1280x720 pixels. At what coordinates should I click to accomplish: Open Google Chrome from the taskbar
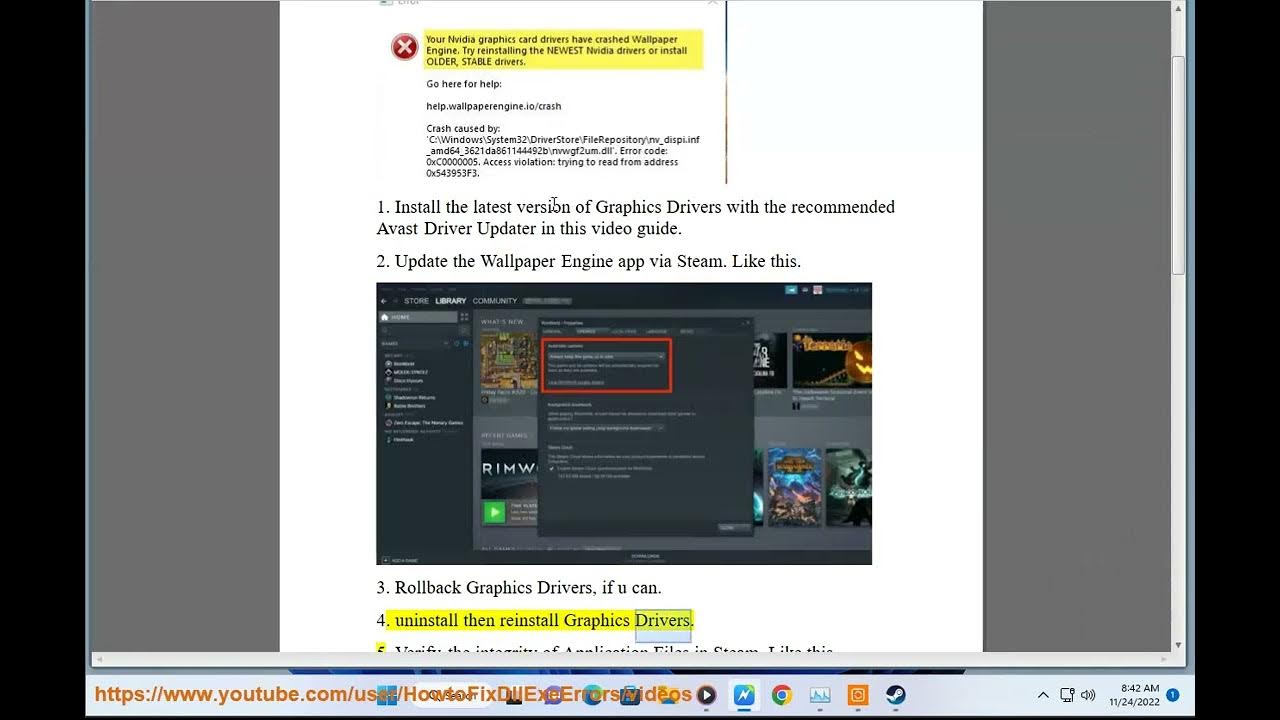click(782, 695)
